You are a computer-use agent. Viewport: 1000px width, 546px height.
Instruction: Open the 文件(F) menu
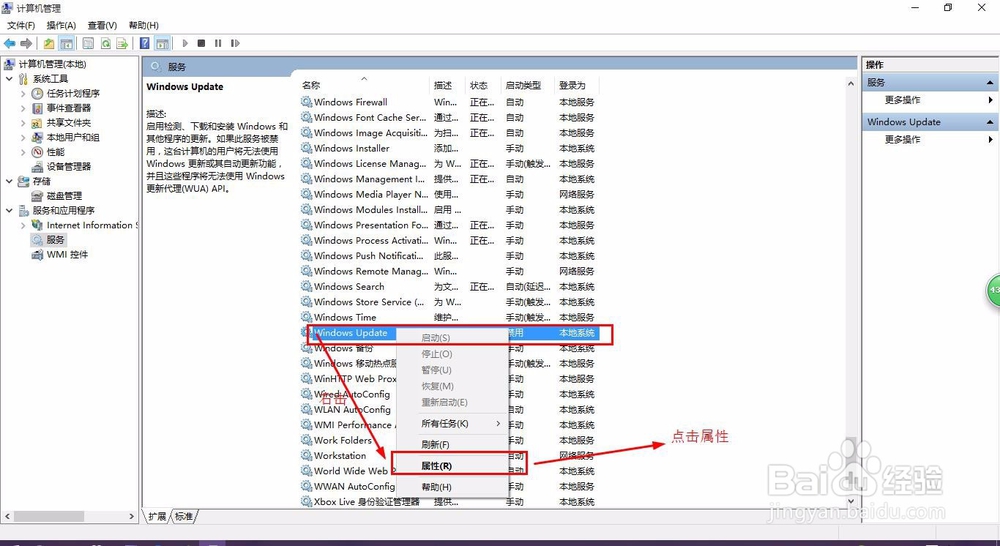[21, 25]
